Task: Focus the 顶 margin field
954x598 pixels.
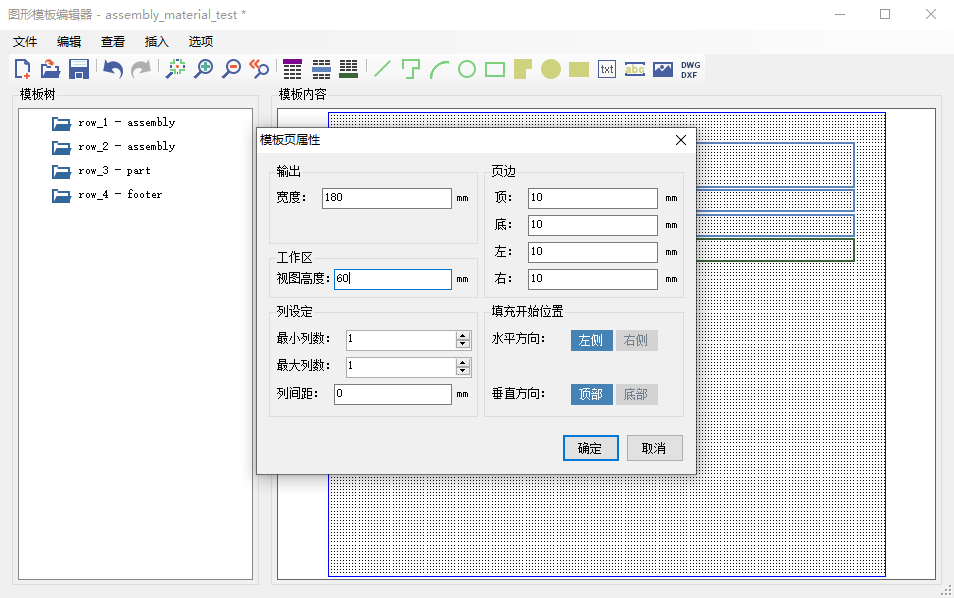Action: tap(593, 198)
